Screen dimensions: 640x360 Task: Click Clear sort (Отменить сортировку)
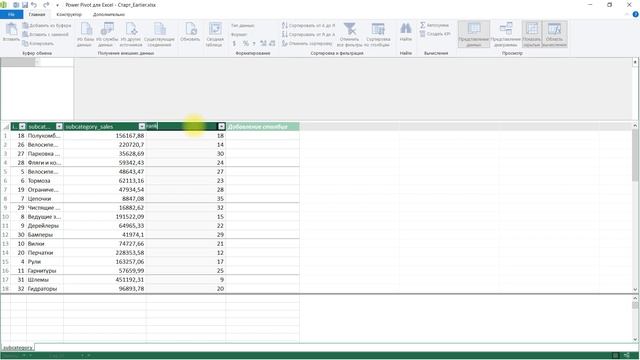pos(307,43)
